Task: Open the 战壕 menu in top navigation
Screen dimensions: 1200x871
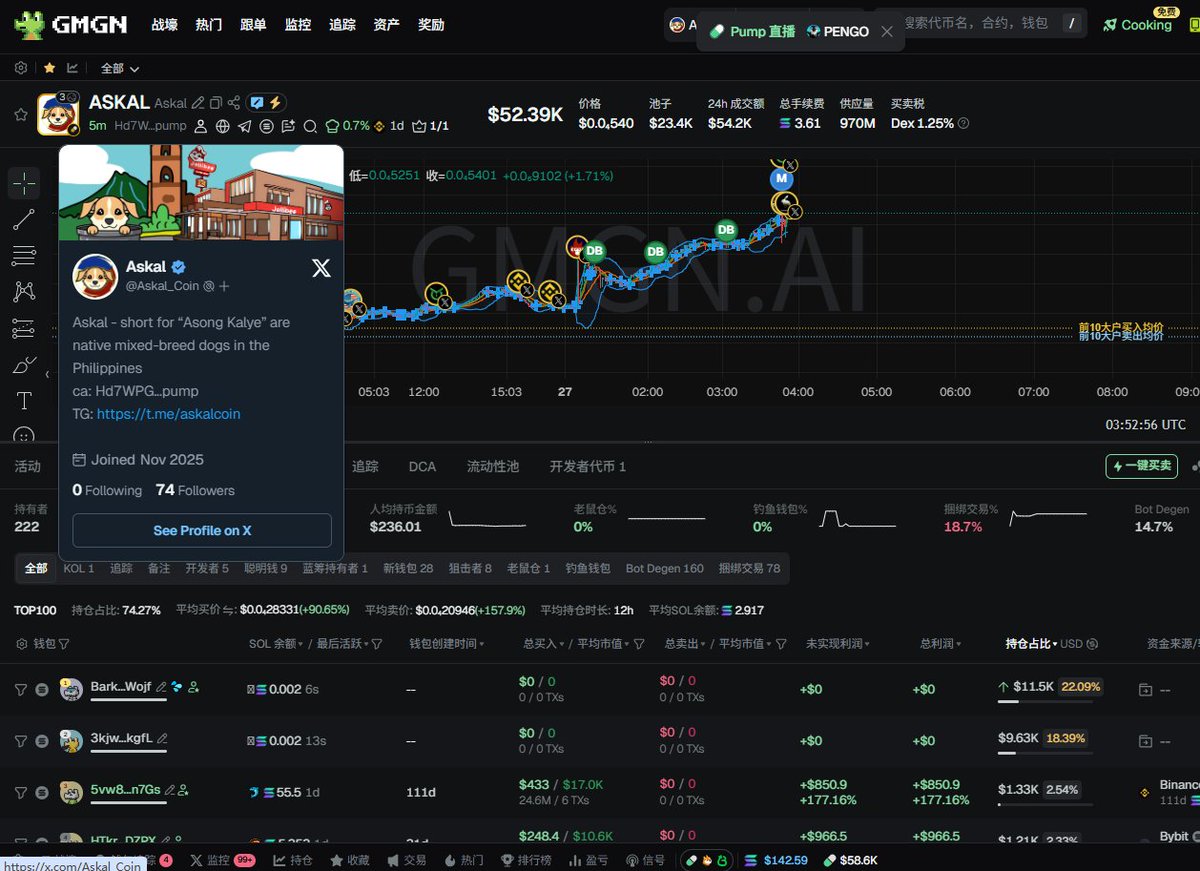Action: [164, 25]
